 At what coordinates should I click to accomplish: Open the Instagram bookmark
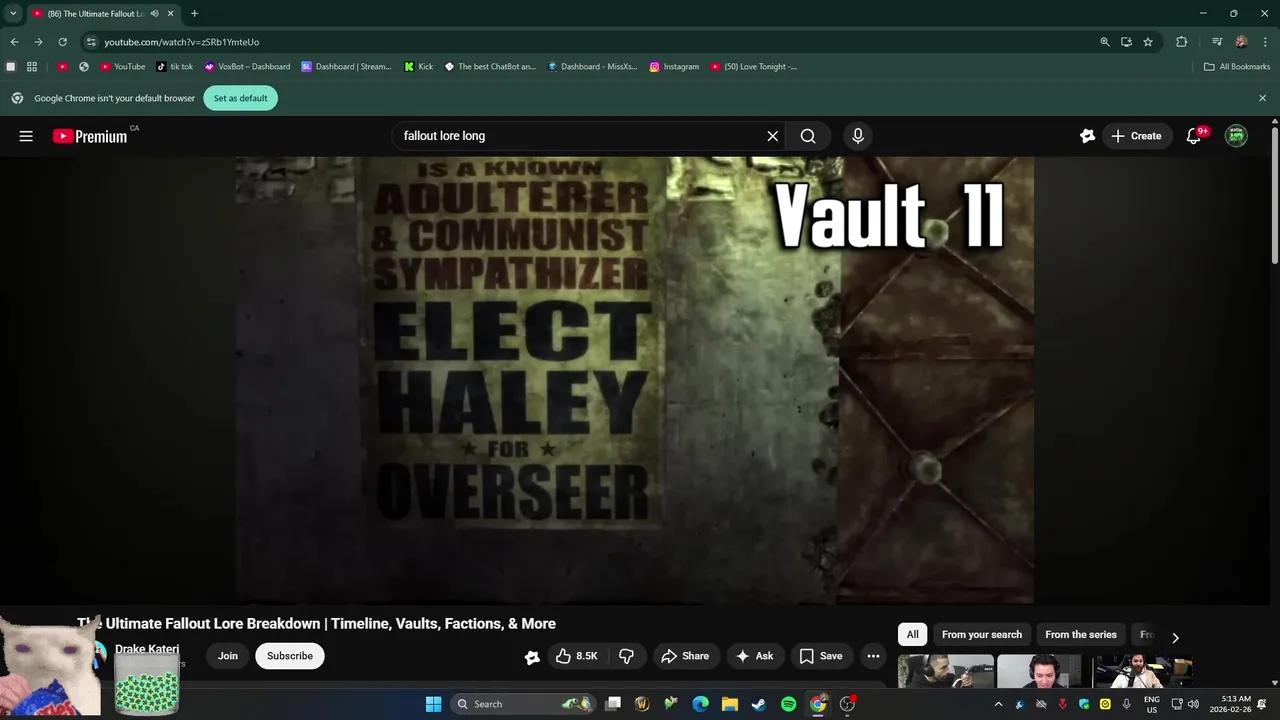674,67
